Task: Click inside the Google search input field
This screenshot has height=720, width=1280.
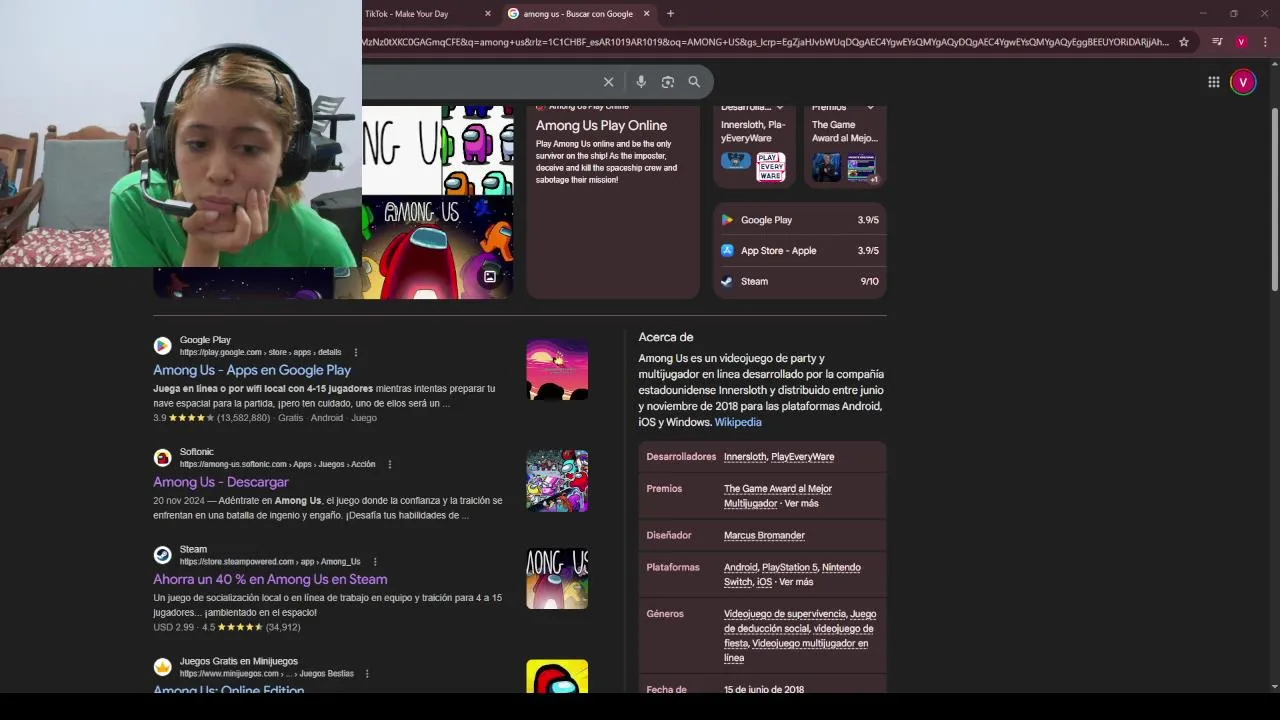Action: click(x=480, y=82)
